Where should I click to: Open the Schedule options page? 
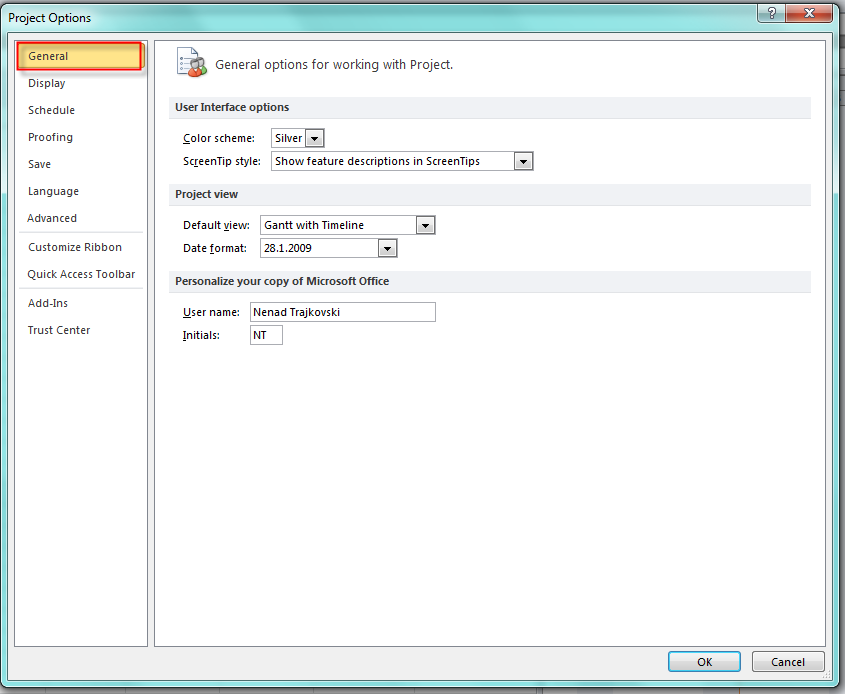(x=51, y=111)
